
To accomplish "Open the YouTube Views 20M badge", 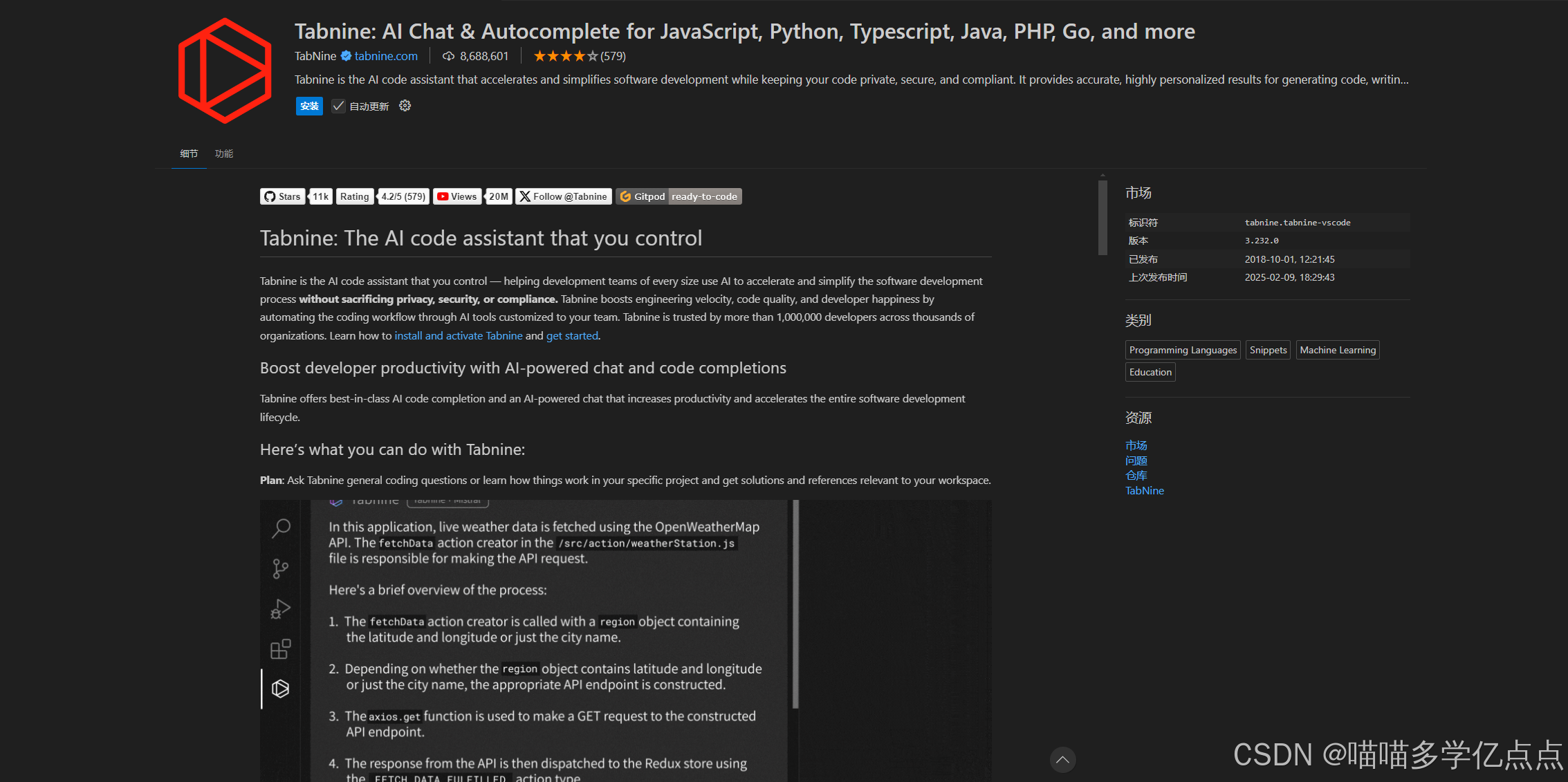I will click(x=472, y=196).
